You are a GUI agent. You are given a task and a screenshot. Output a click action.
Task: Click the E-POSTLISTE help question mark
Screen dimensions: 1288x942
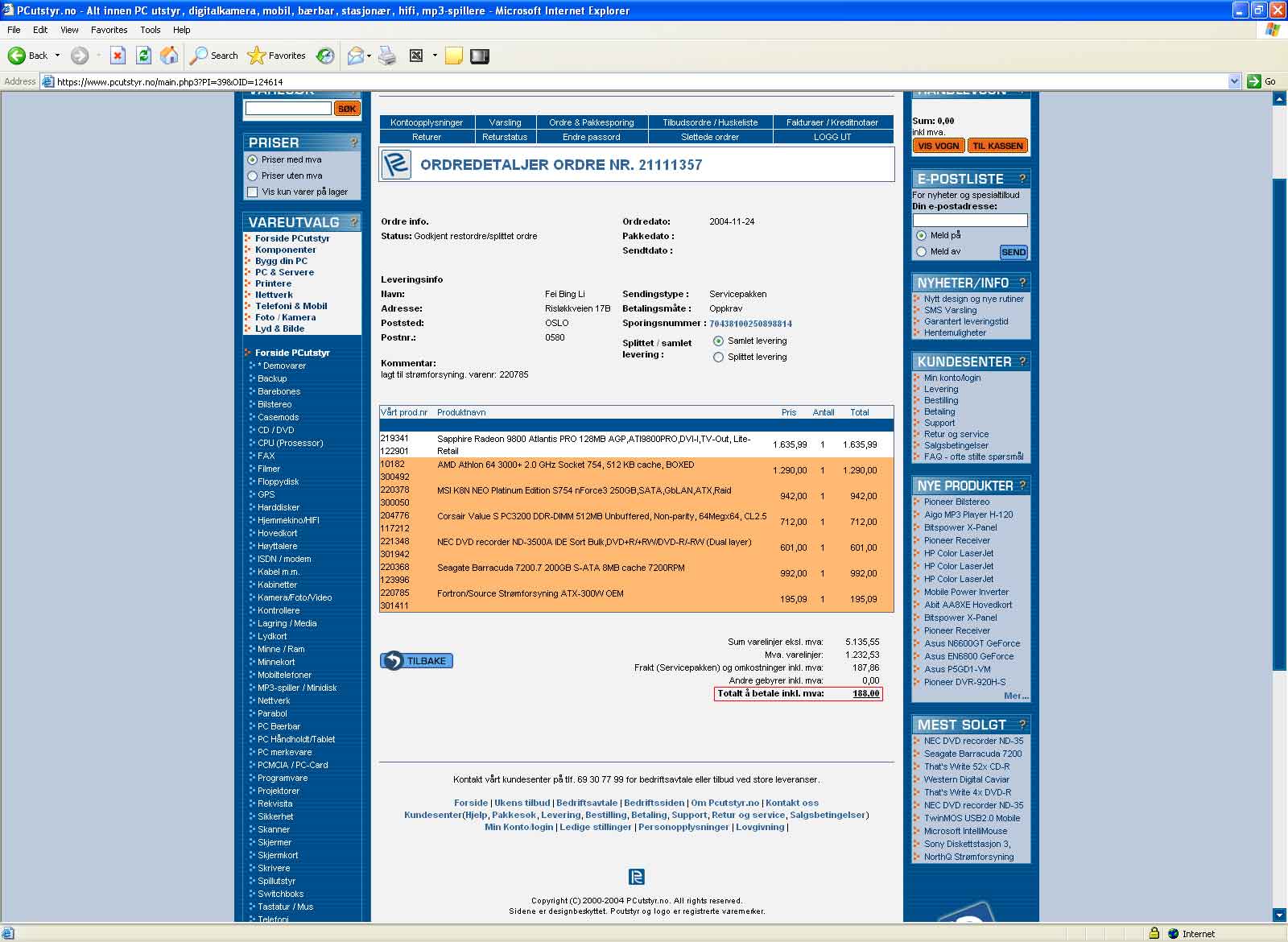[x=1022, y=179]
